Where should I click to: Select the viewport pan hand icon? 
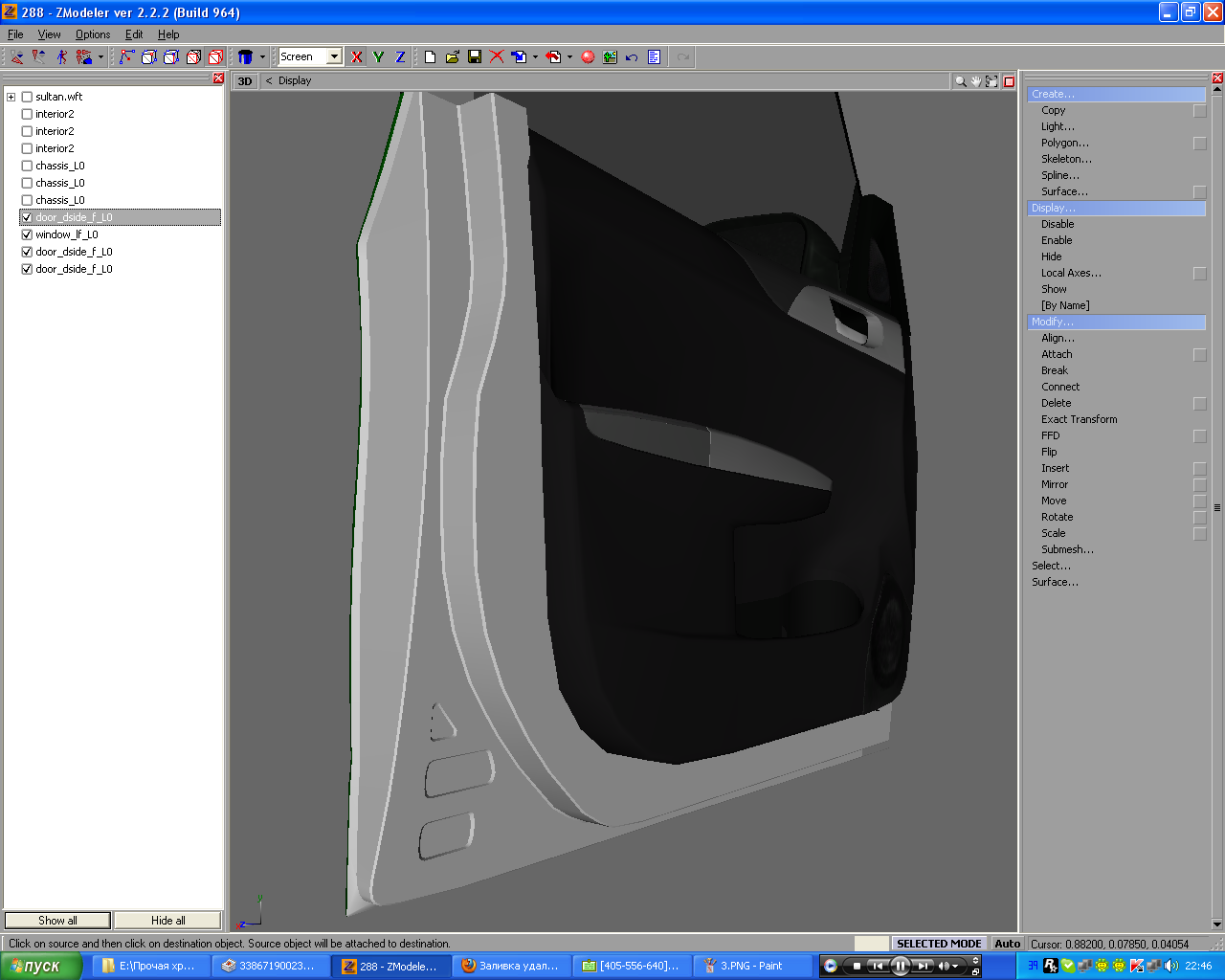[975, 81]
